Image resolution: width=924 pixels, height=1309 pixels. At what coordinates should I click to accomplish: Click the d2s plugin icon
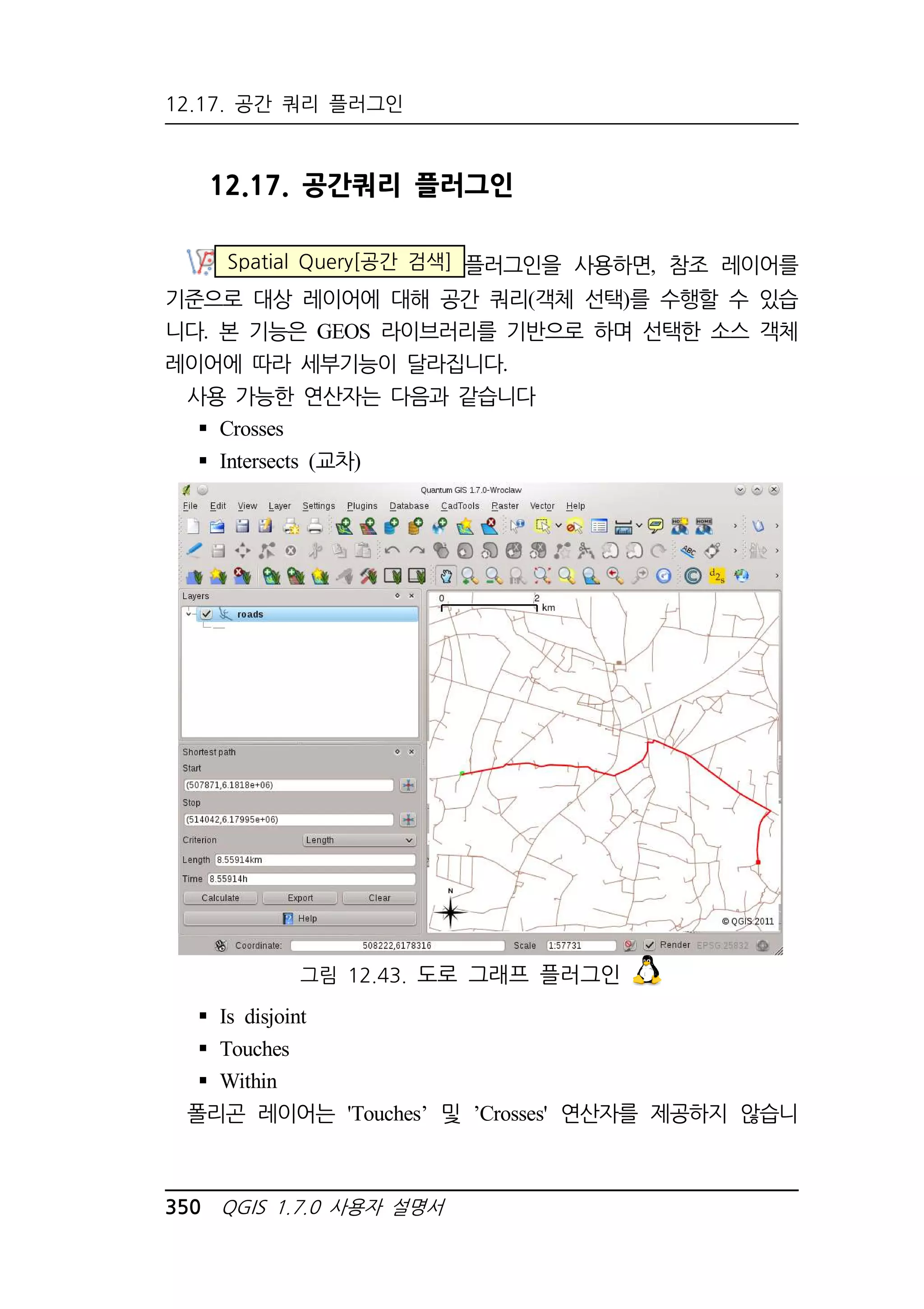pos(716,575)
